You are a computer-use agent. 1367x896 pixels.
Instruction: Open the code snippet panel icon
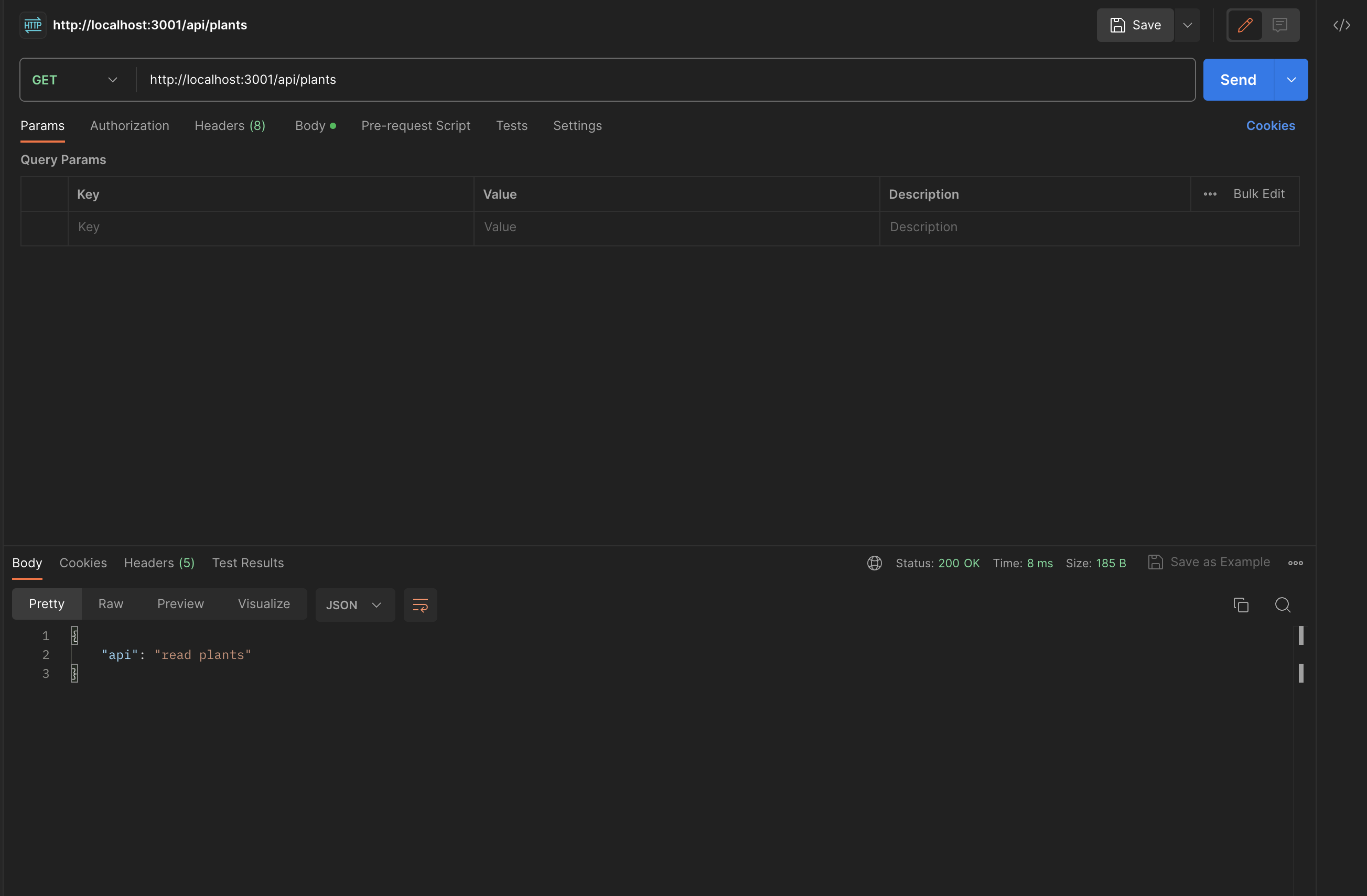(x=1341, y=25)
